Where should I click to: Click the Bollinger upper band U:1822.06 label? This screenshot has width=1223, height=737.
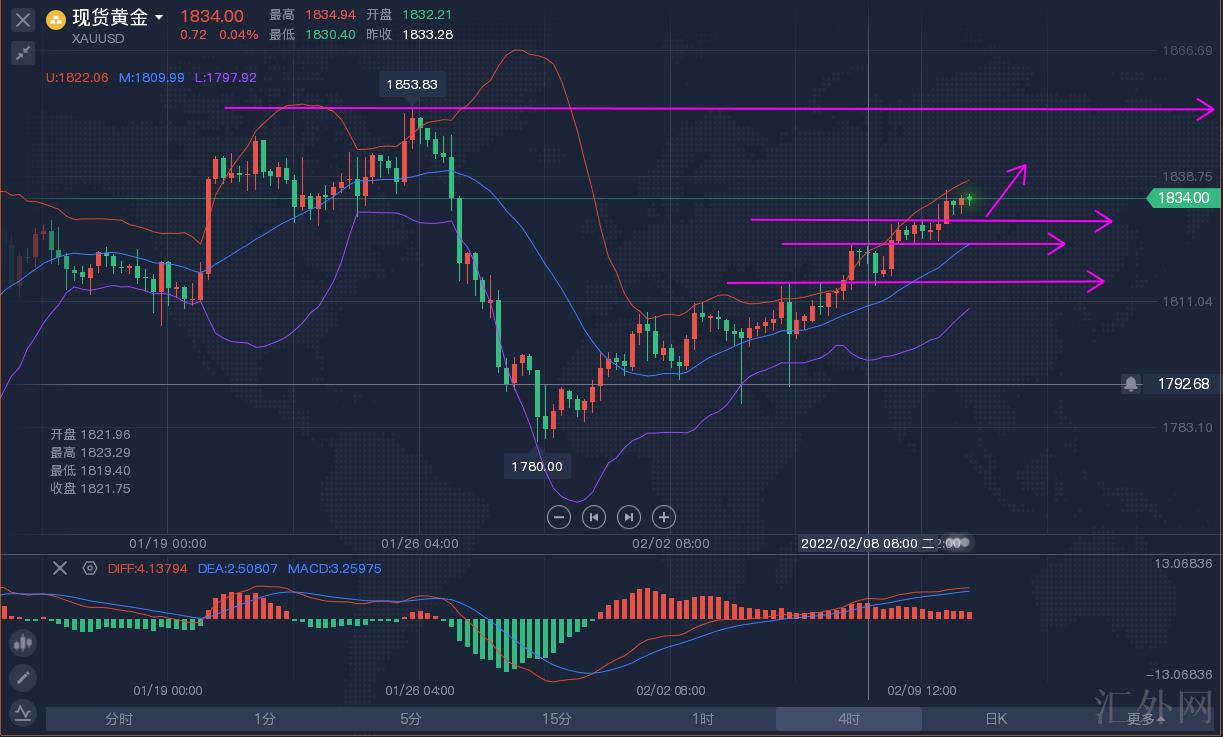pos(77,77)
